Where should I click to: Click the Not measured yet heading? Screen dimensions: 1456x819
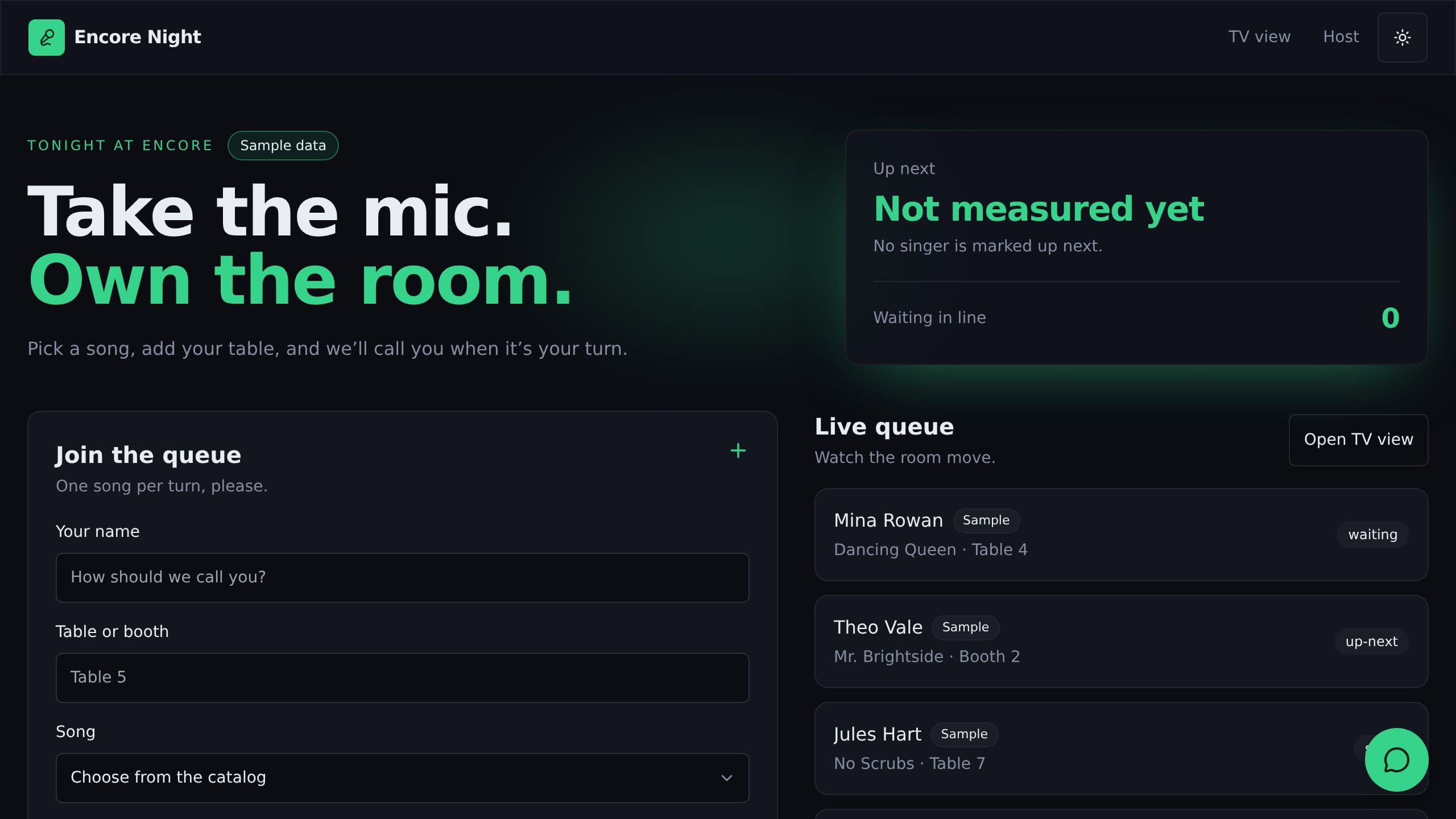[1039, 209]
